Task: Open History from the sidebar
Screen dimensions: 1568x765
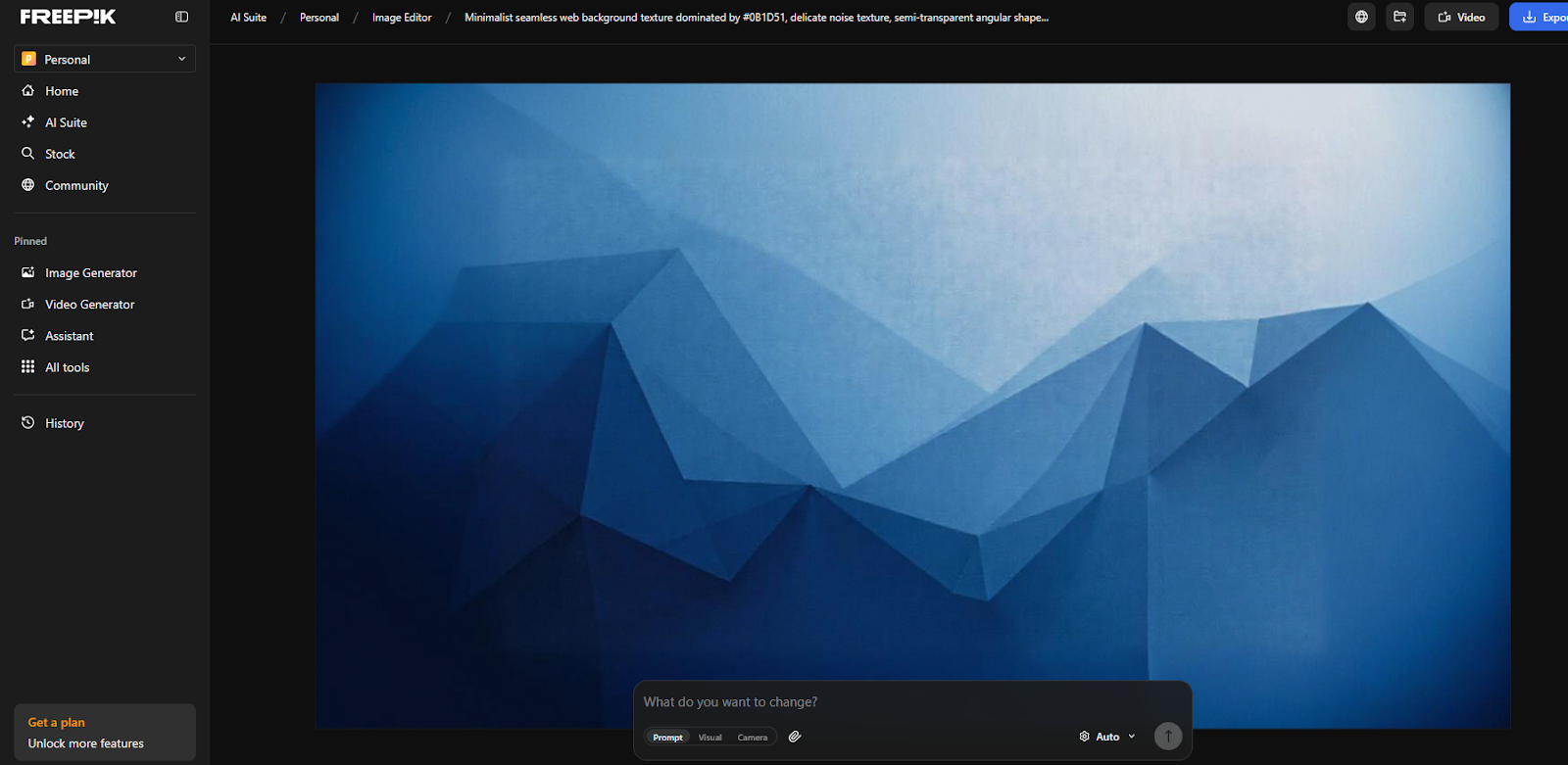Action: (x=65, y=423)
